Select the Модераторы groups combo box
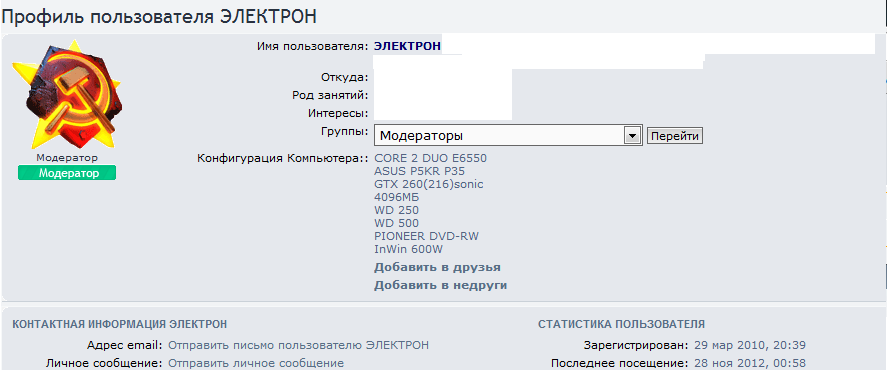 point(508,136)
